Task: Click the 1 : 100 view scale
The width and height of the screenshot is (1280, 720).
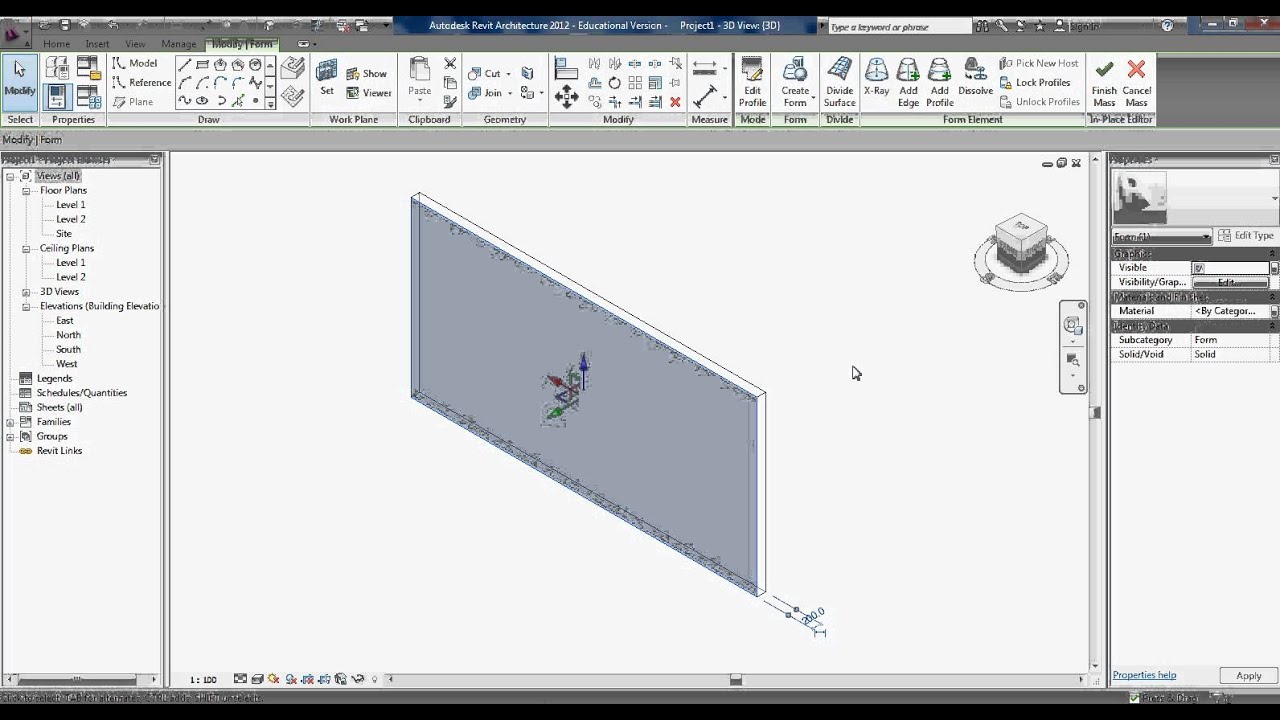Action: tap(203, 680)
